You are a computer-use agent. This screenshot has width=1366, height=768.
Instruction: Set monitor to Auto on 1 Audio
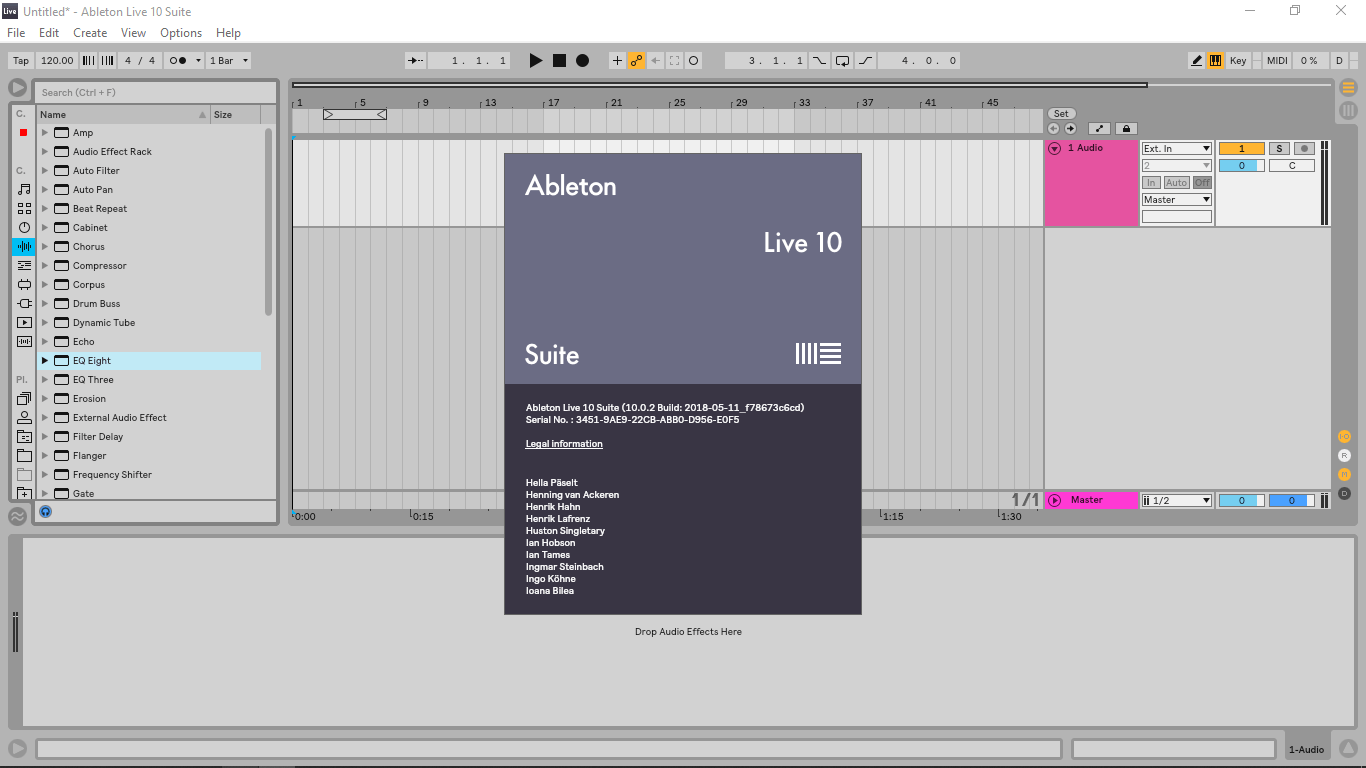click(1177, 182)
